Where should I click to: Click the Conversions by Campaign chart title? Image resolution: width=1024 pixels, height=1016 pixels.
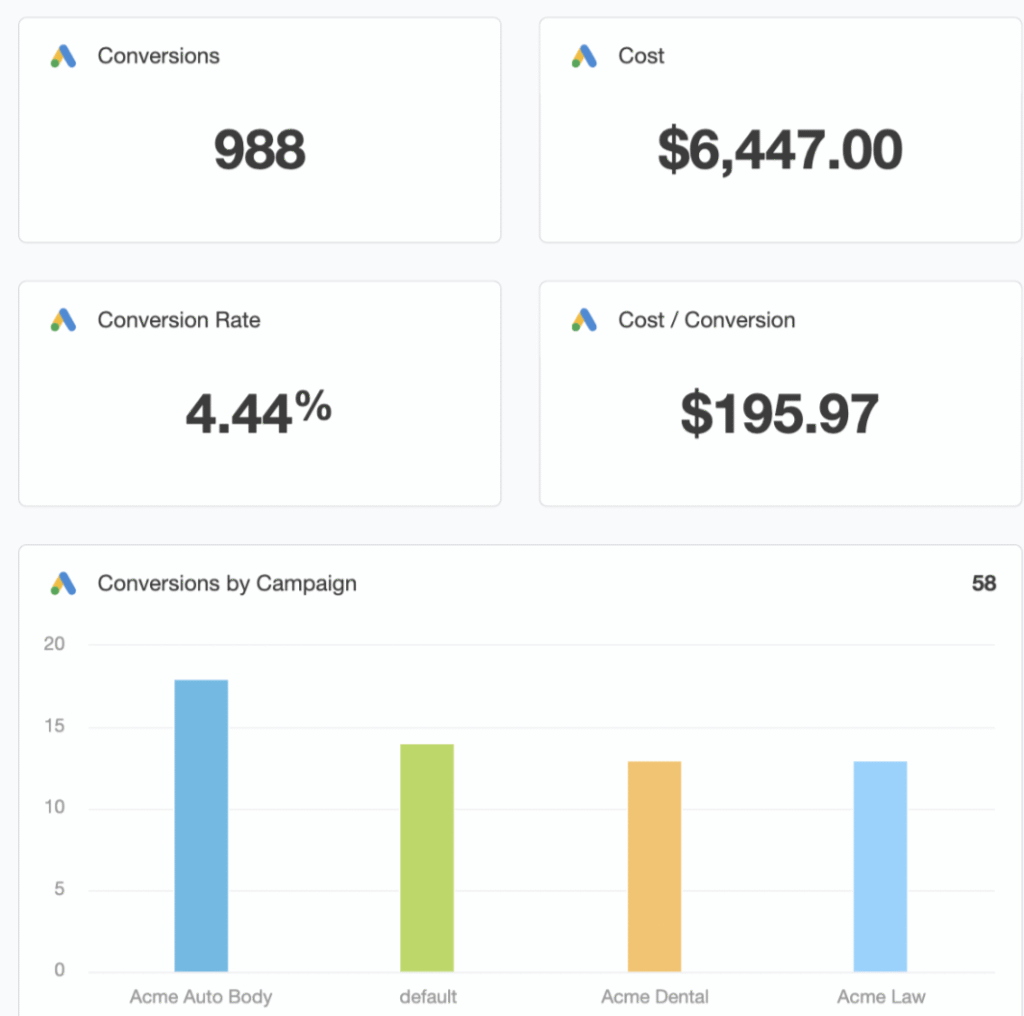[x=226, y=583]
